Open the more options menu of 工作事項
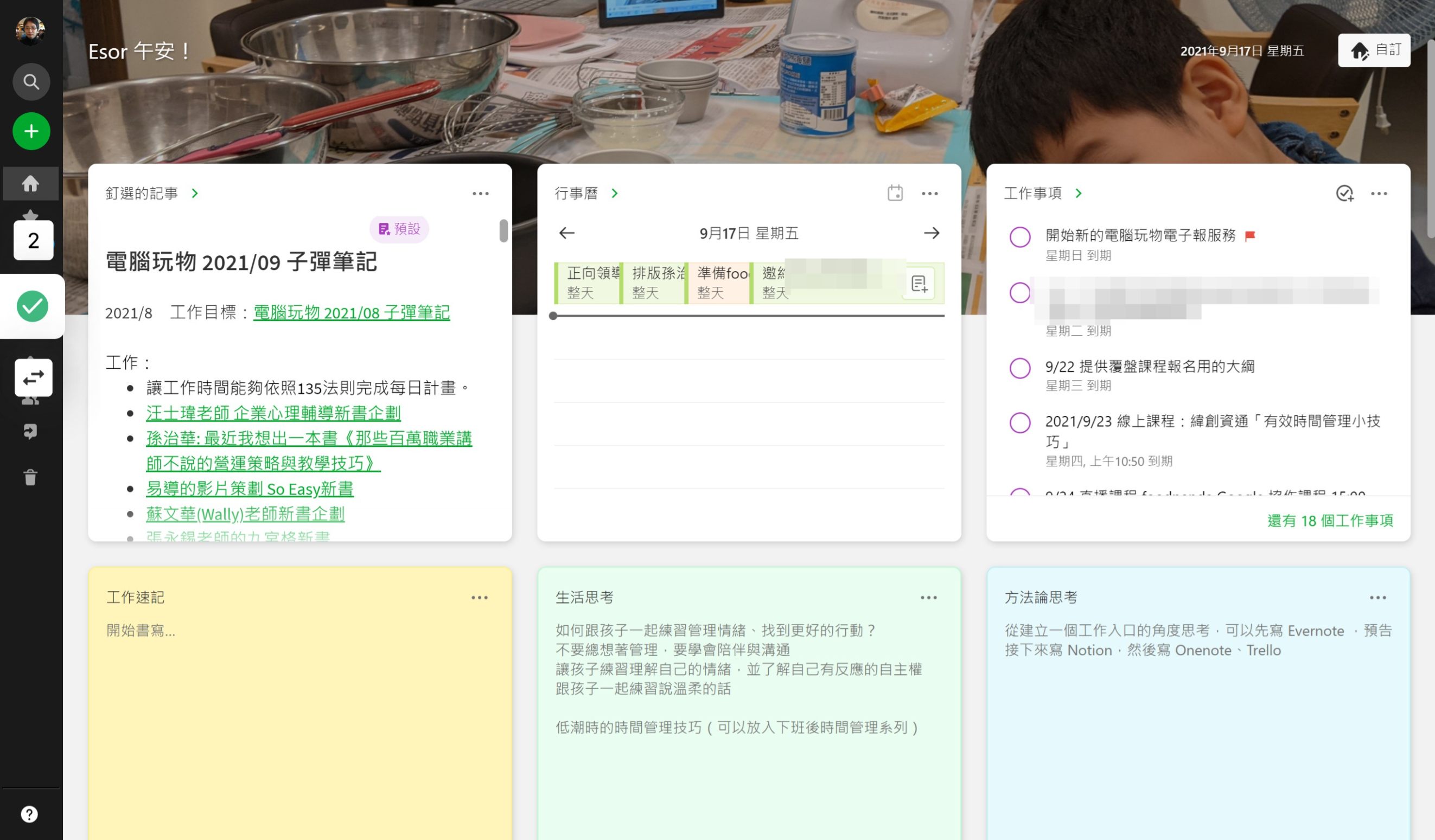Screen dimensions: 1435x840 tap(1379, 194)
